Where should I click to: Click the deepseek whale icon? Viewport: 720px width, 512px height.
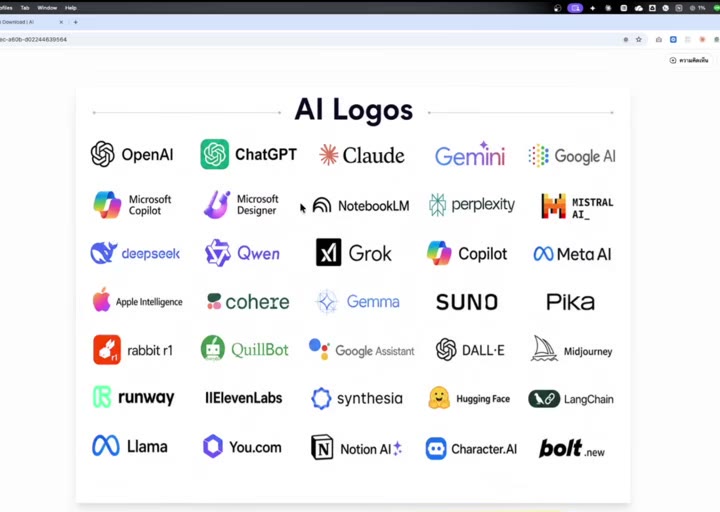[104, 253]
